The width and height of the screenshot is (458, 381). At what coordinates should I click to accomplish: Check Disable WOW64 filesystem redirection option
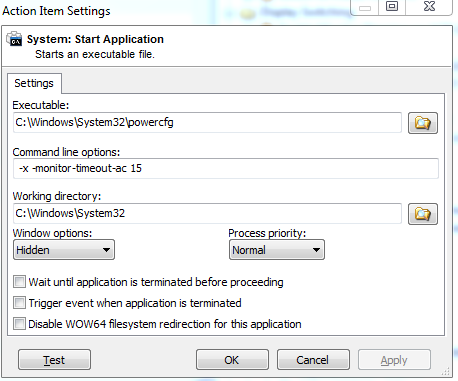click(19, 324)
